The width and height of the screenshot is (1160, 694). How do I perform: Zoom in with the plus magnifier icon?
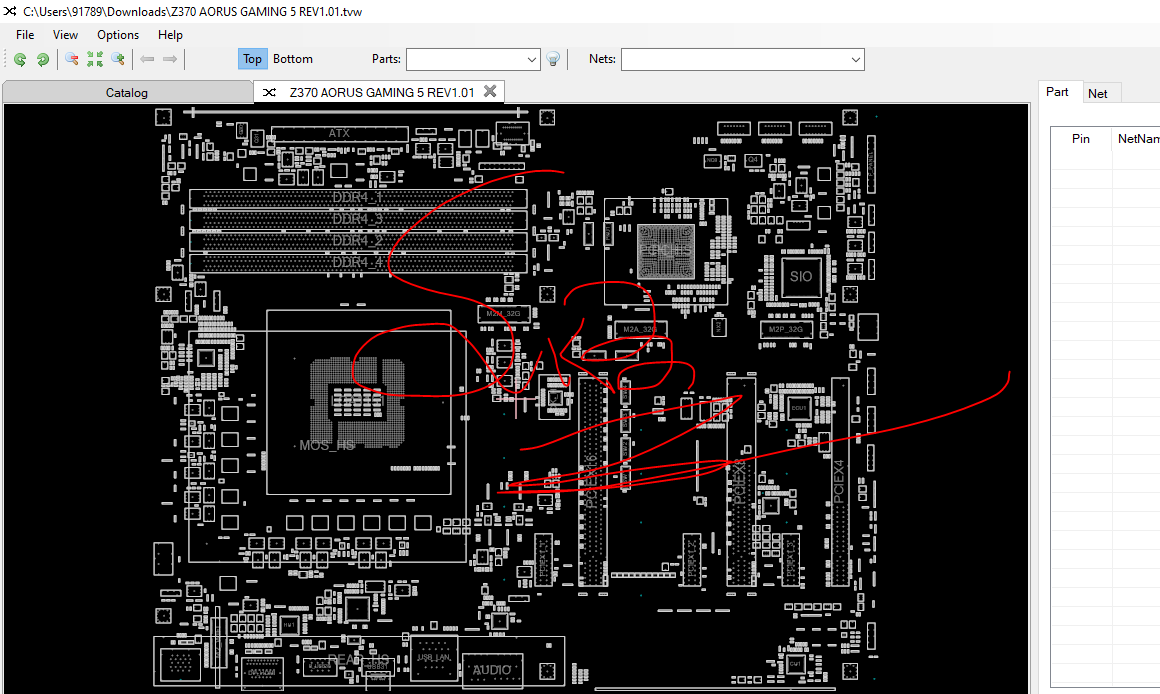(118, 59)
